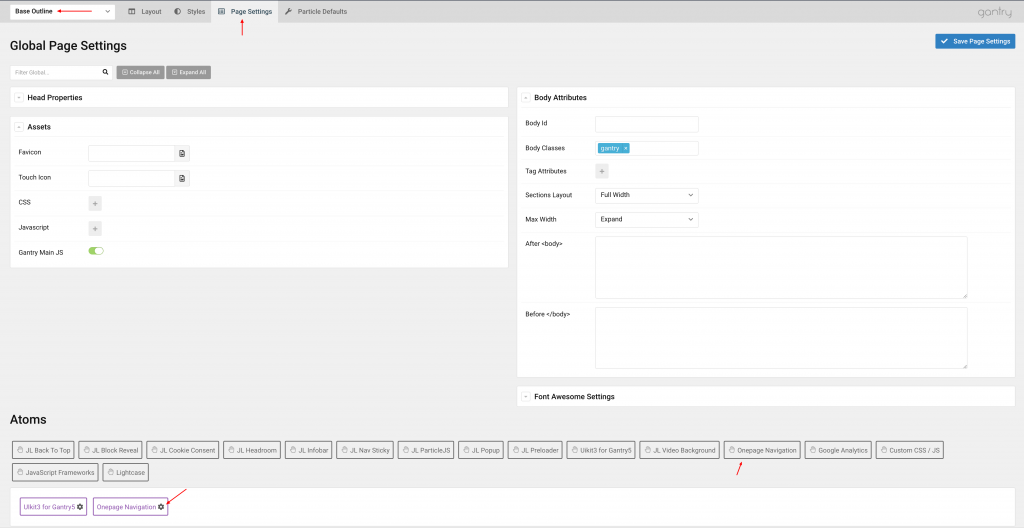This screenshot has width=1024, height=528.
Task: Switch to the Layout tab
Action: coord(145,12)
